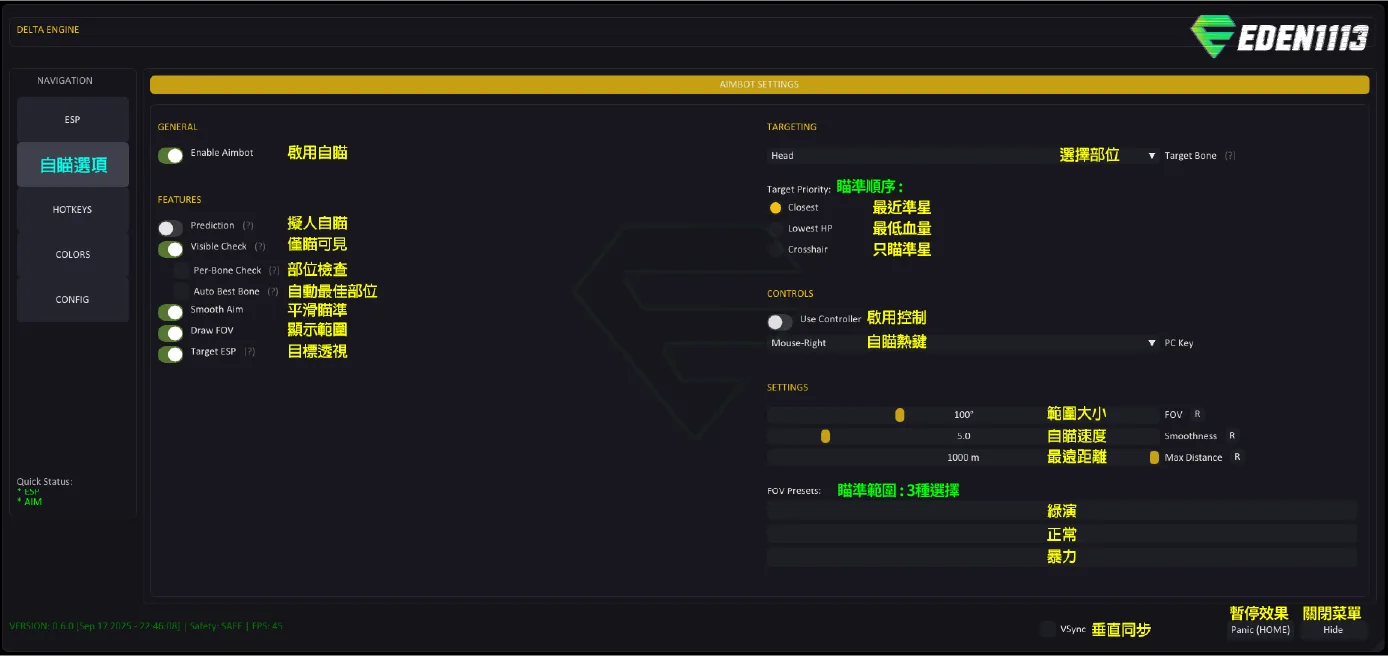Screen dimensions: 1388x656
Task: Enable the VSync checkbox
Action: coord(1047,629)
